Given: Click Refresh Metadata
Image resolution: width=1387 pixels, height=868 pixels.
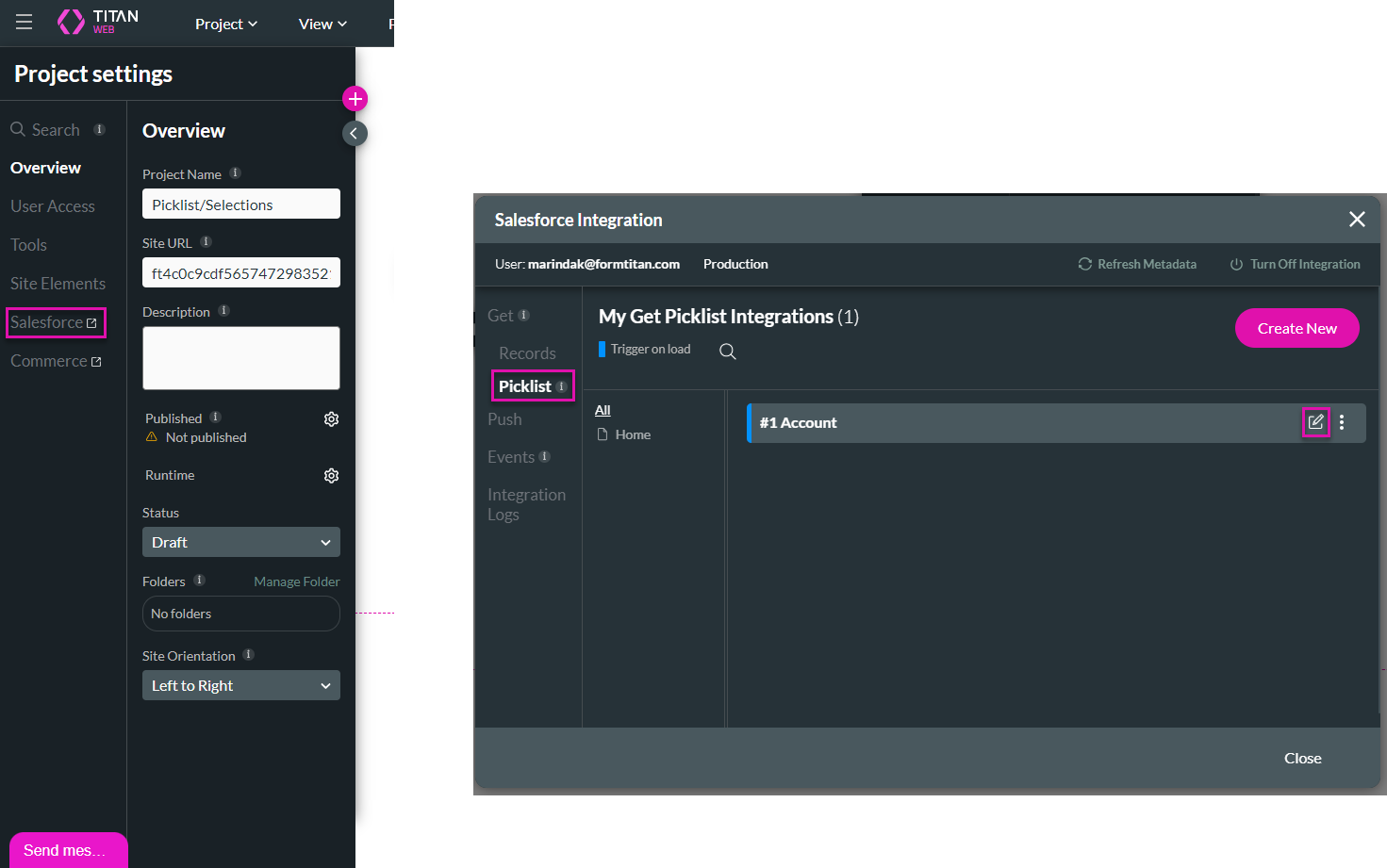Looking at the screenshot, I should click(x=1137, y=265).
